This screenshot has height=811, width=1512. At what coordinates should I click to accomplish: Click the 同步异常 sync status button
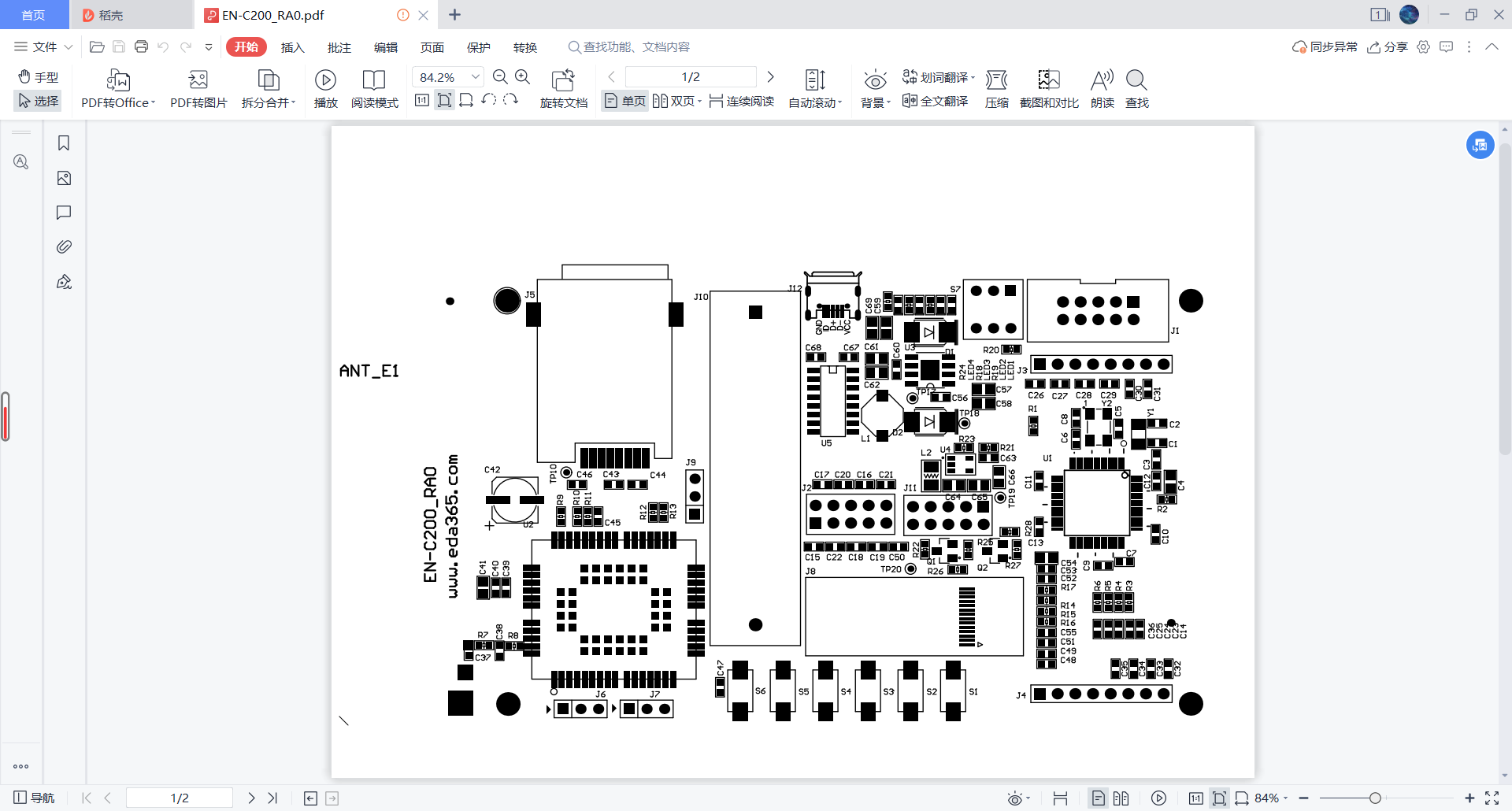tap(1325, 47)
